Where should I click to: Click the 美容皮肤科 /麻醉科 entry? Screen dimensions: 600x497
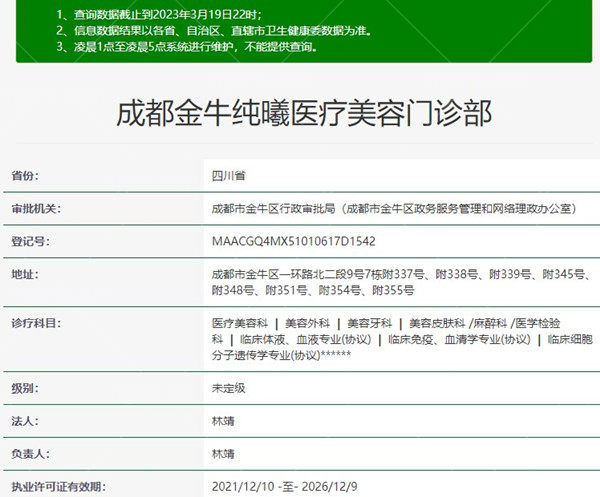pos(458,323)
